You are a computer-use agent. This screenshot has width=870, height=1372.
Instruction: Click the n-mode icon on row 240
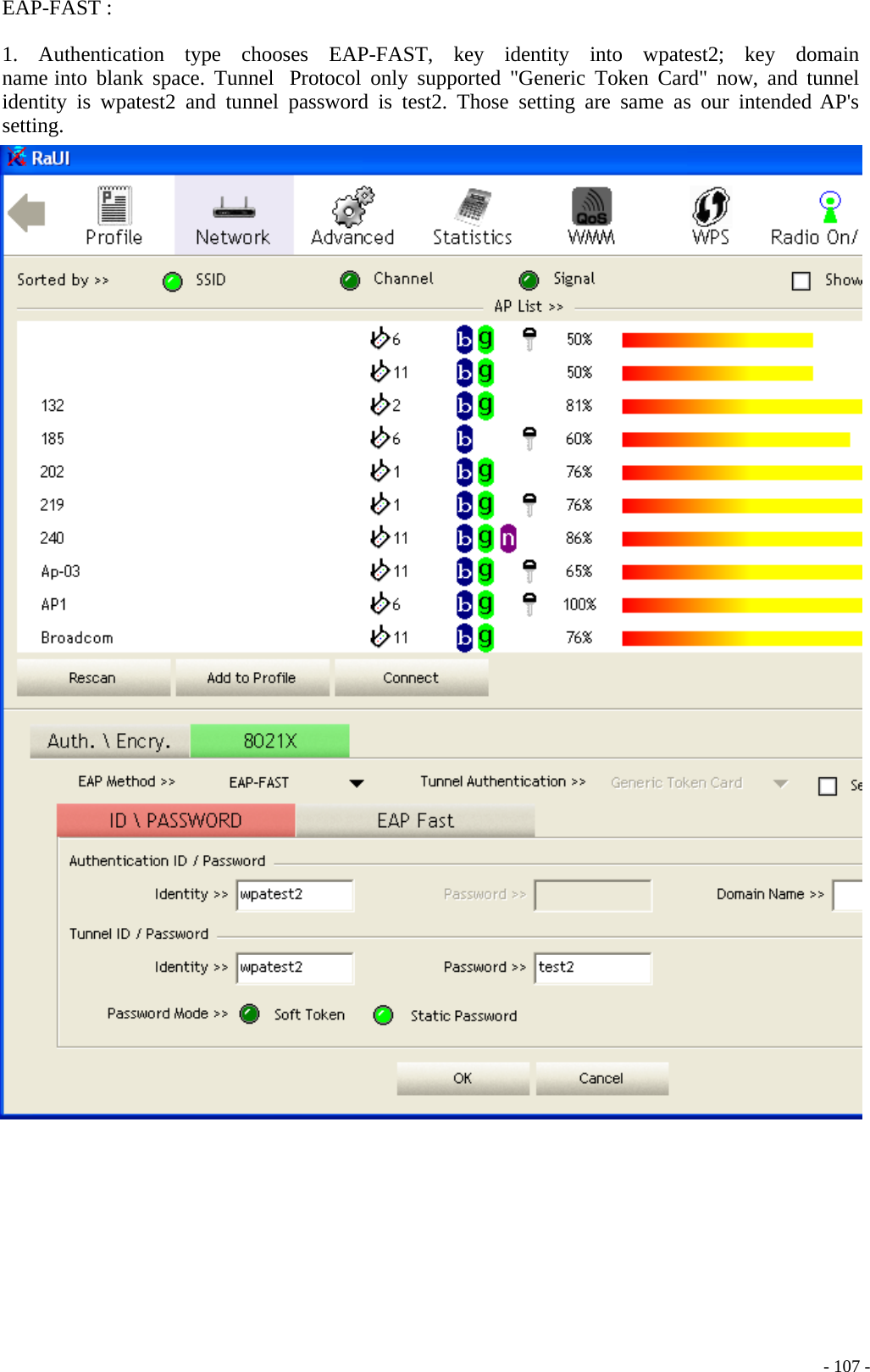(508, 538)
